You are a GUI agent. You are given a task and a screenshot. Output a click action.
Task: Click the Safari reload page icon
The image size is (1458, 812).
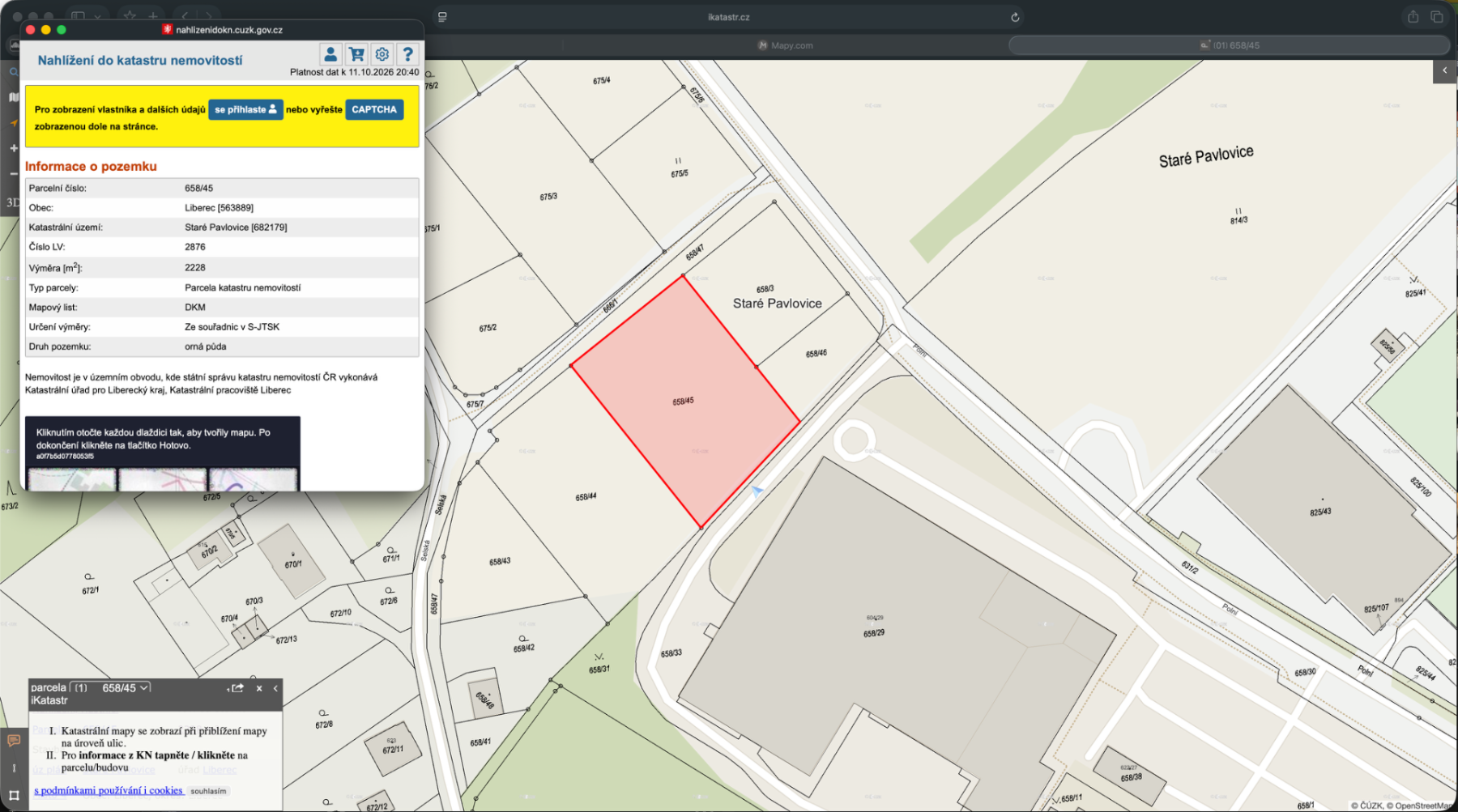(1015, 17)
